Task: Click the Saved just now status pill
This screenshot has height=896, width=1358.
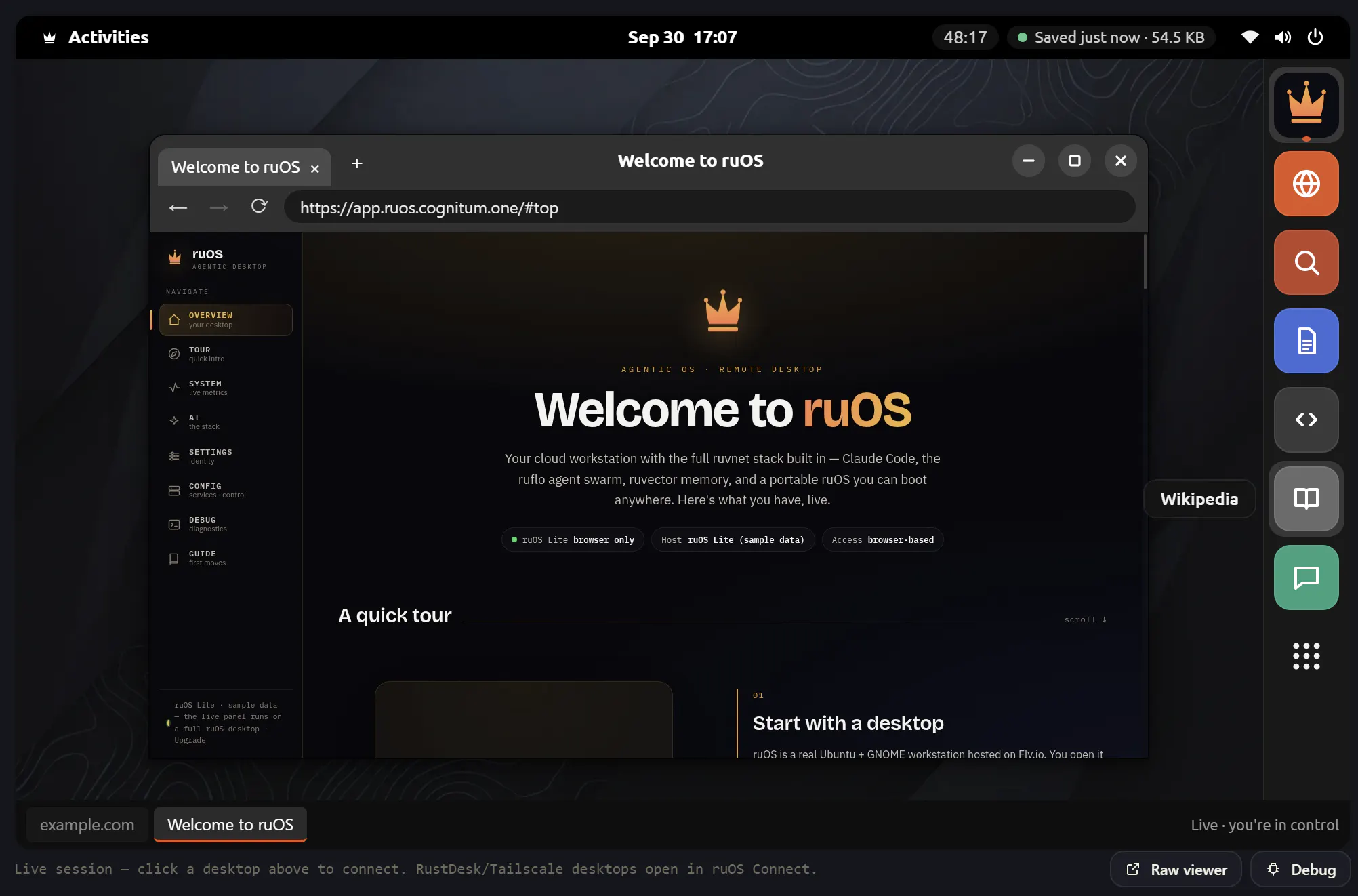Action: (1111, 37)
